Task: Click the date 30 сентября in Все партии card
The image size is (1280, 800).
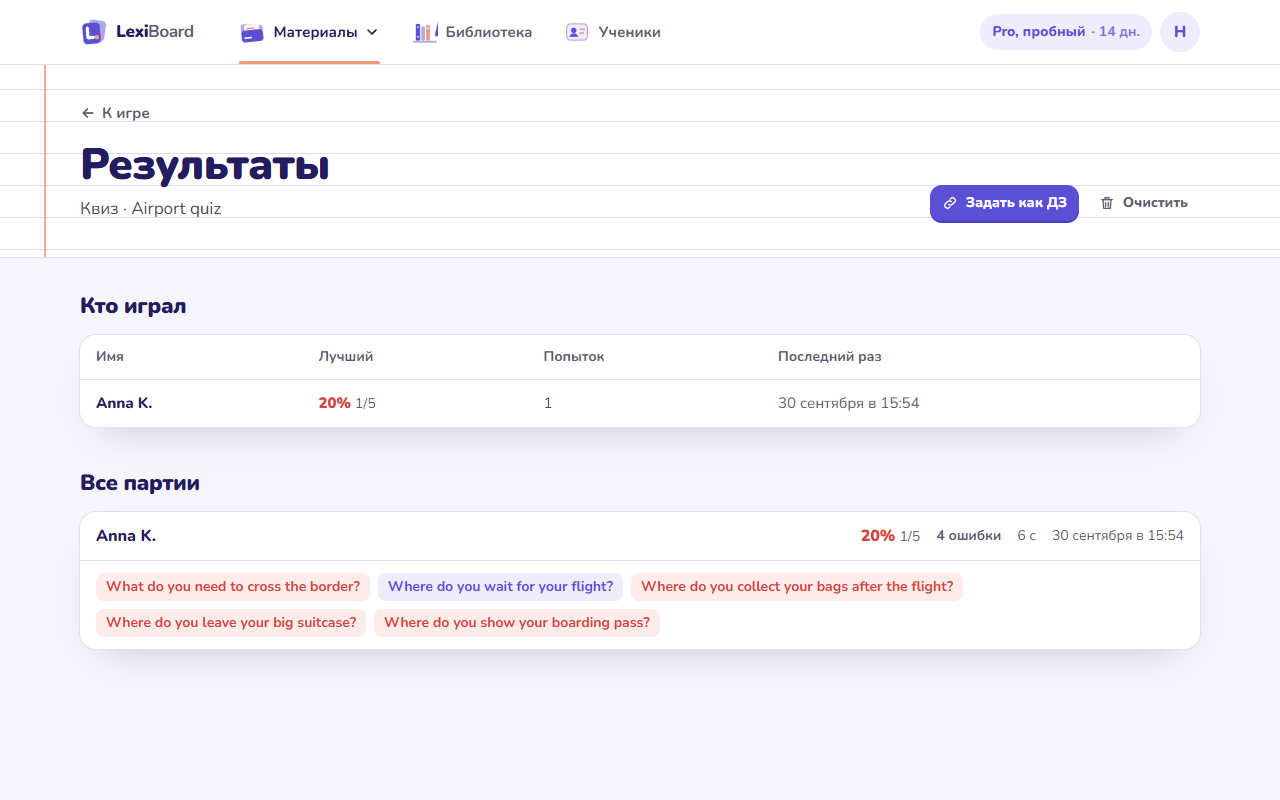Action: click(1118, 536)
